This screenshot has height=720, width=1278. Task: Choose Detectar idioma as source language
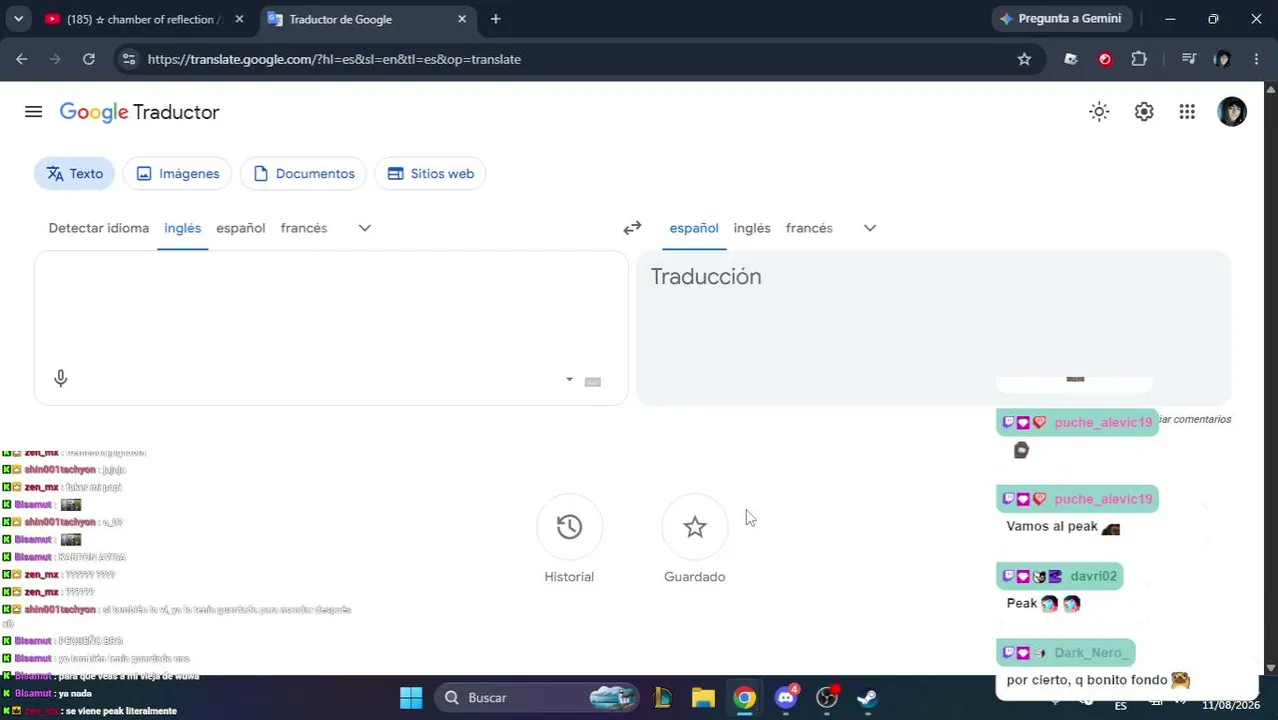[99, 228]
